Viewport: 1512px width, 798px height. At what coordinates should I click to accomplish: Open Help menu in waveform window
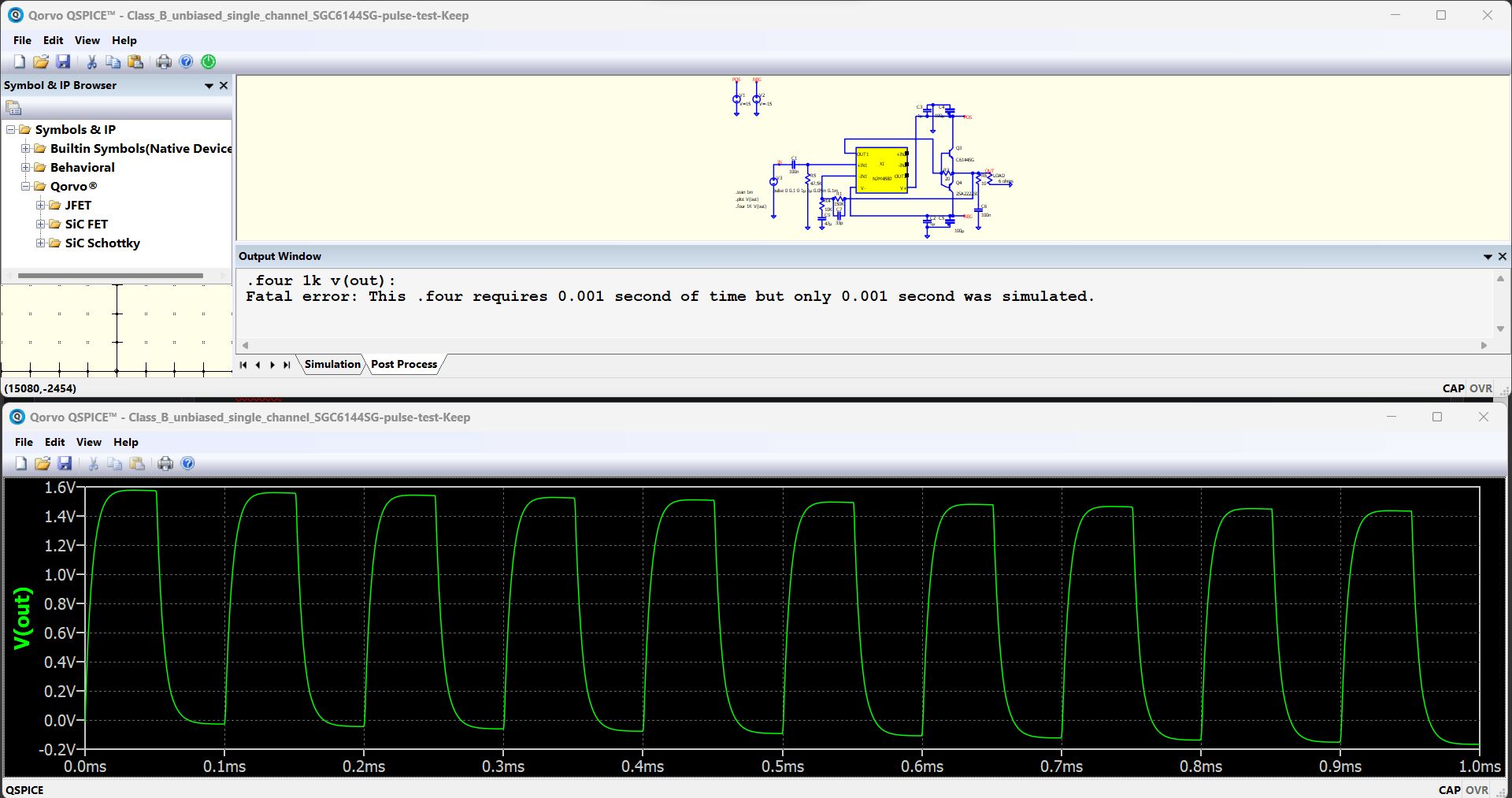[x=125, y=442]
